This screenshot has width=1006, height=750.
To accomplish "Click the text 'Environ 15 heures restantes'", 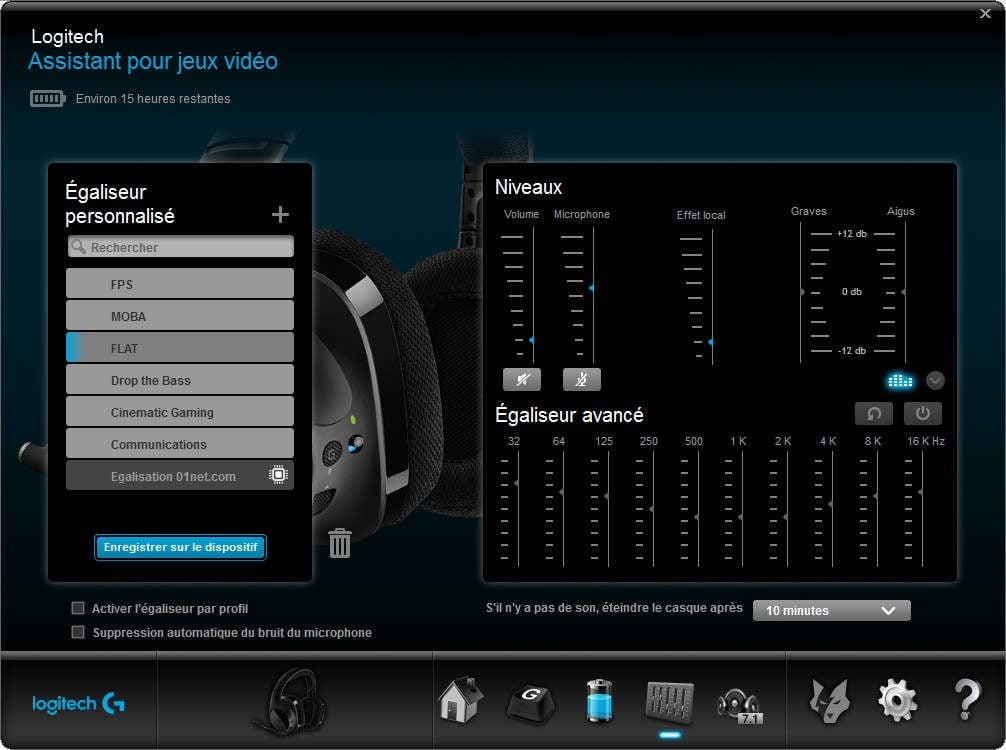I will (153, 99).
